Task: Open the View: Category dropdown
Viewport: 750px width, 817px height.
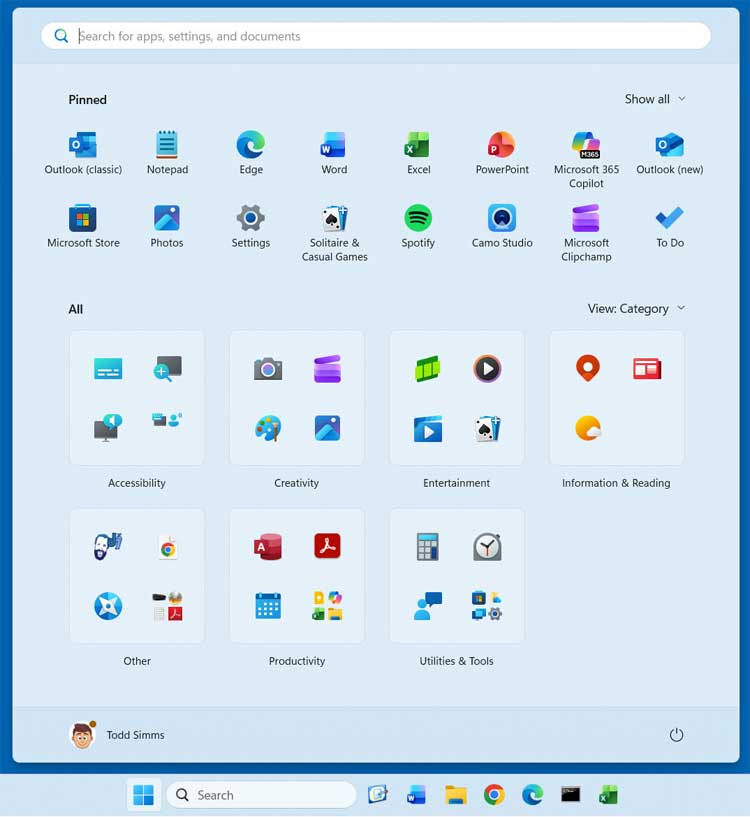Action: click(636, 308)
